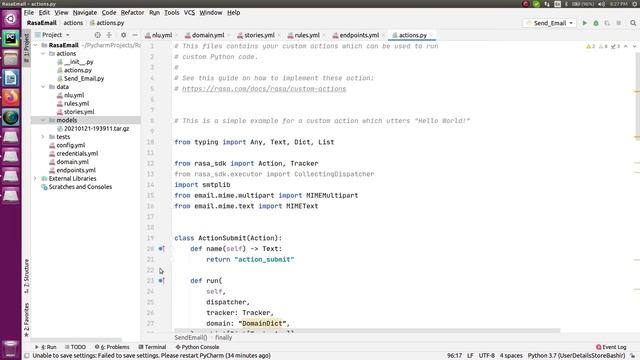Viewport: 640px width, 360px height.
Task: Launch Firefox from the dock
Action: coord(11,98)
